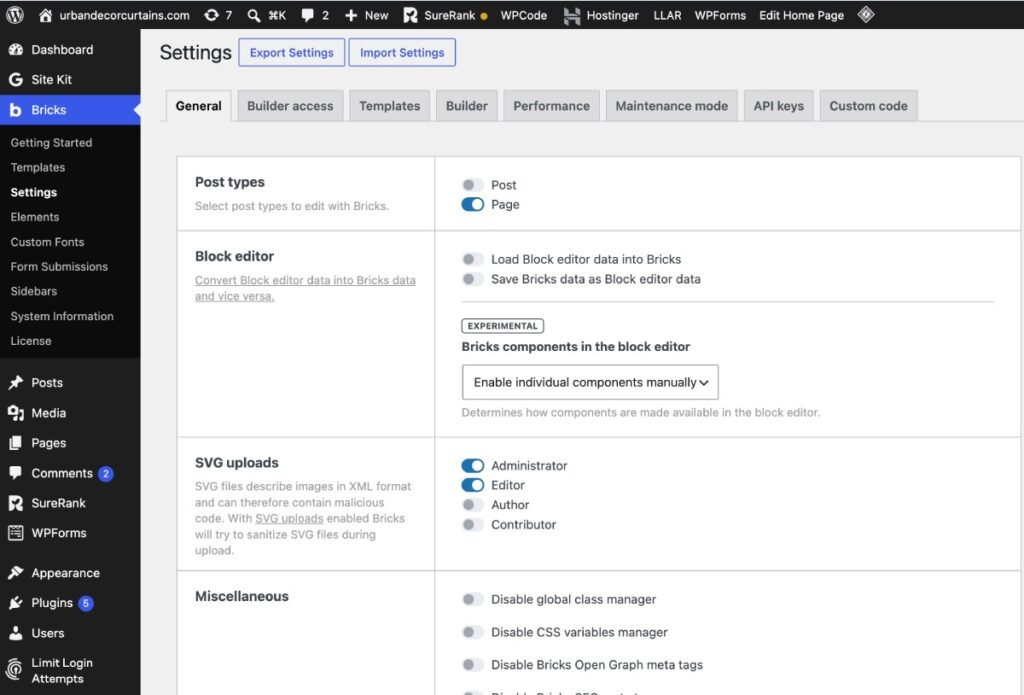Viewport: 1024px width, 695px height.
Task: Click the WPForms icon in sidebar
Action: coord(16,533)
